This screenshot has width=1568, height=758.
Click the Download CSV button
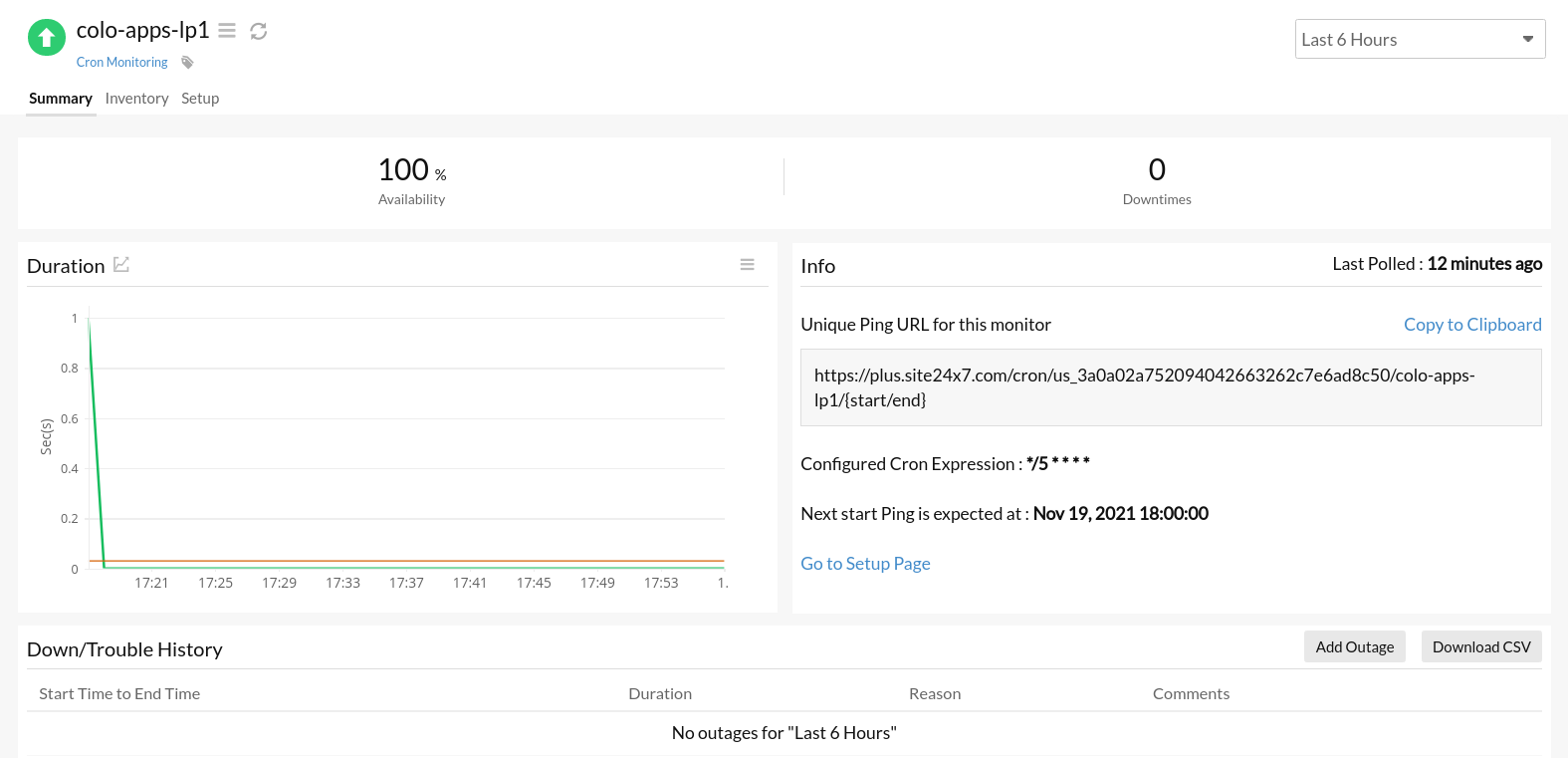1481,646
